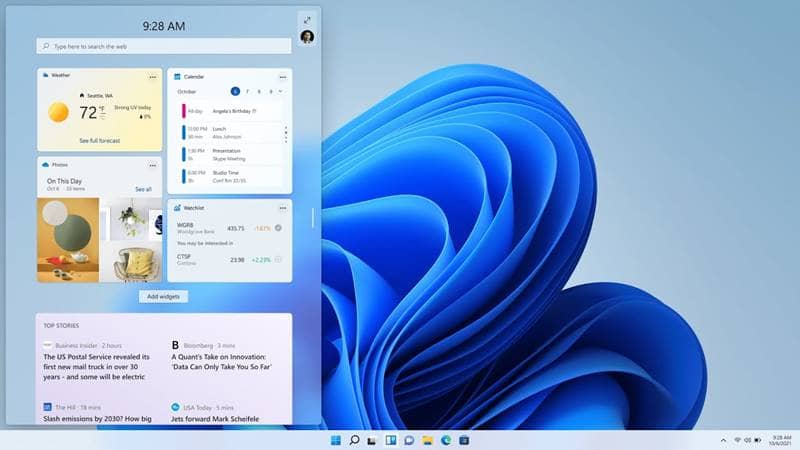Click the magnifier icon in the search box
800x450 pixels.
coord(46,46)
